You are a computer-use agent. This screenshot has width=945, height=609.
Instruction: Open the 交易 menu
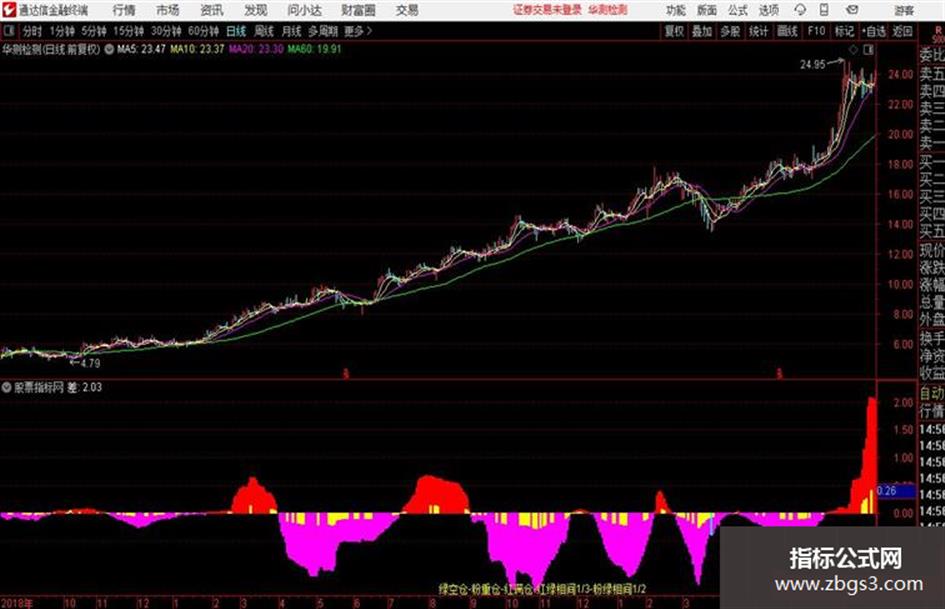click(x=407, y=10)
